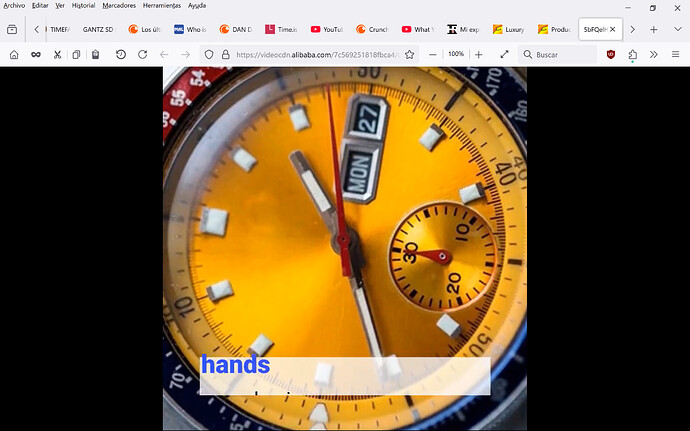Go forward one page
690x431 pixels.
[x=186, y=55]
